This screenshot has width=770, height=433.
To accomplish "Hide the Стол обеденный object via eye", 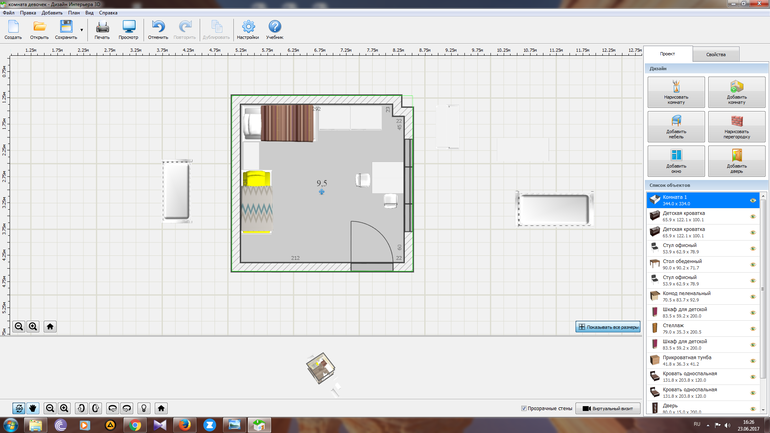I will (x=752, y=264).
